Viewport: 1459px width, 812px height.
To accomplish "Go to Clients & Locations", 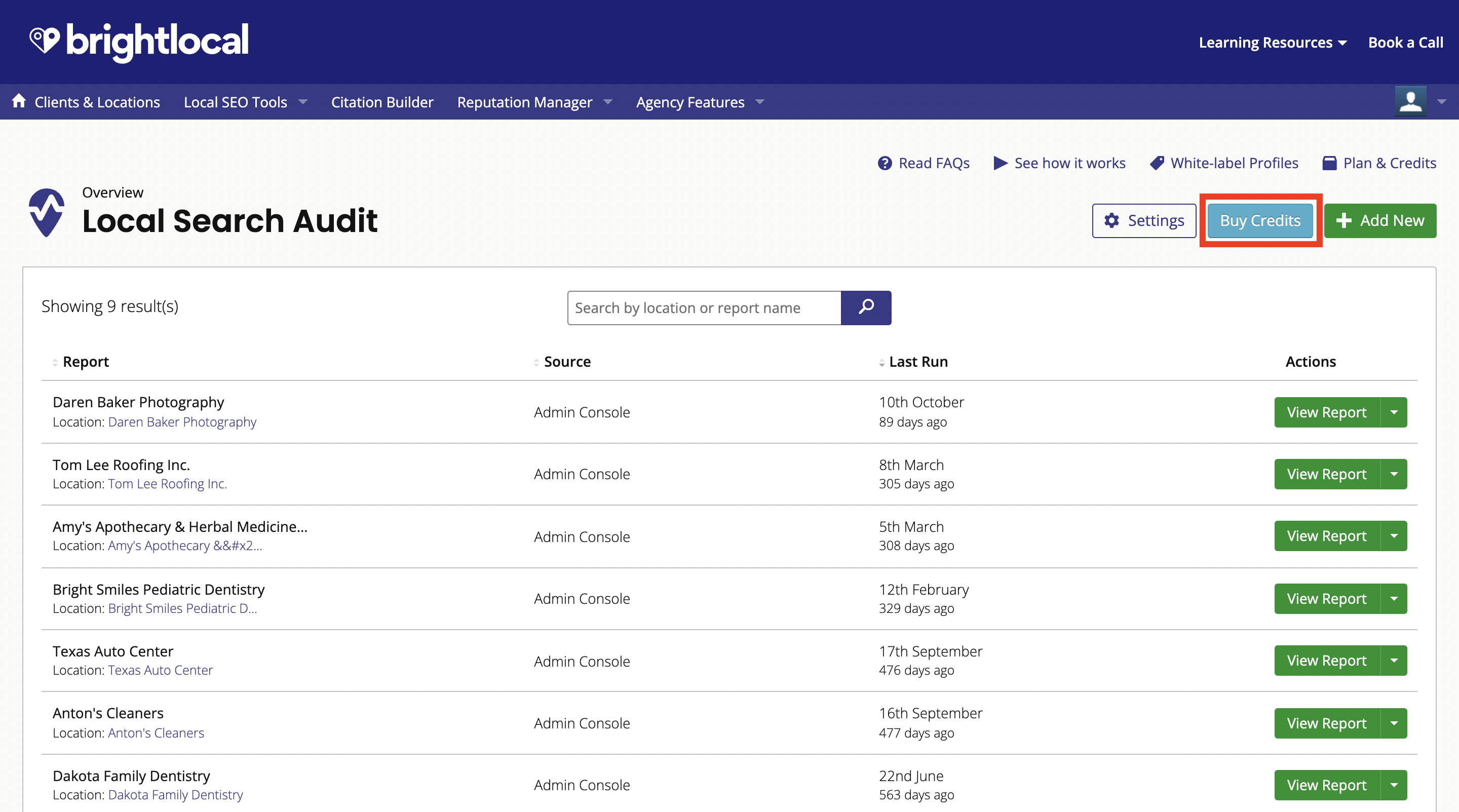I will point(97,102).
